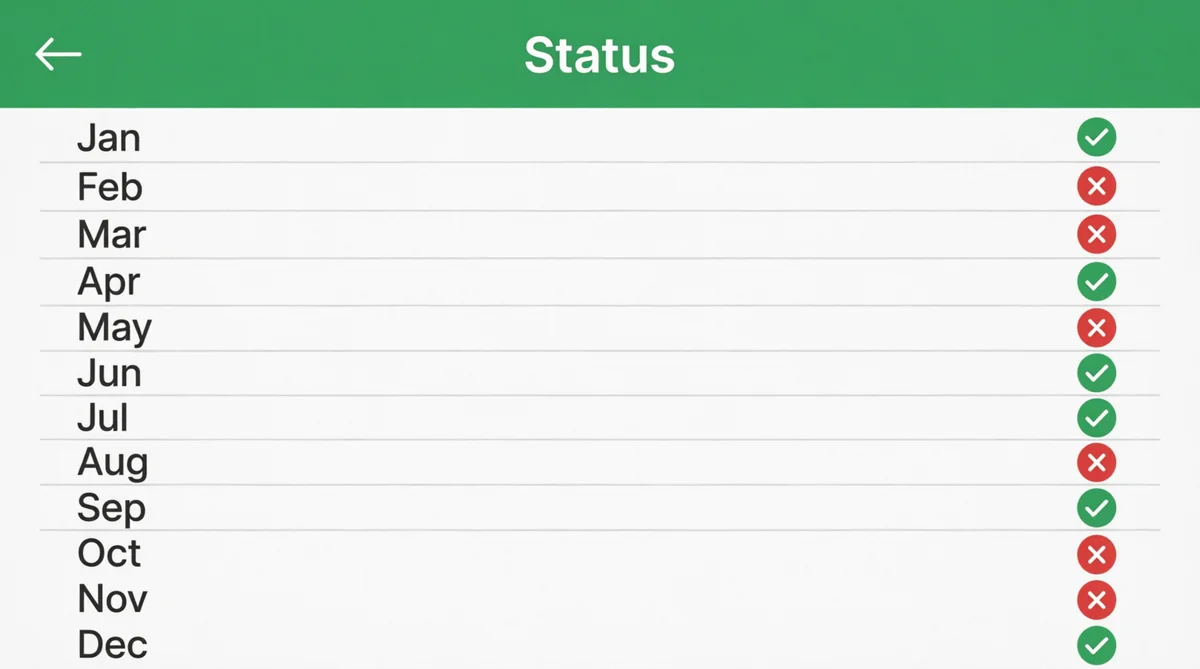Tap the green check icon beside Apr
Image resolution: width=1200 pixels, height=669 pixels.
(x=1096, y=281)
